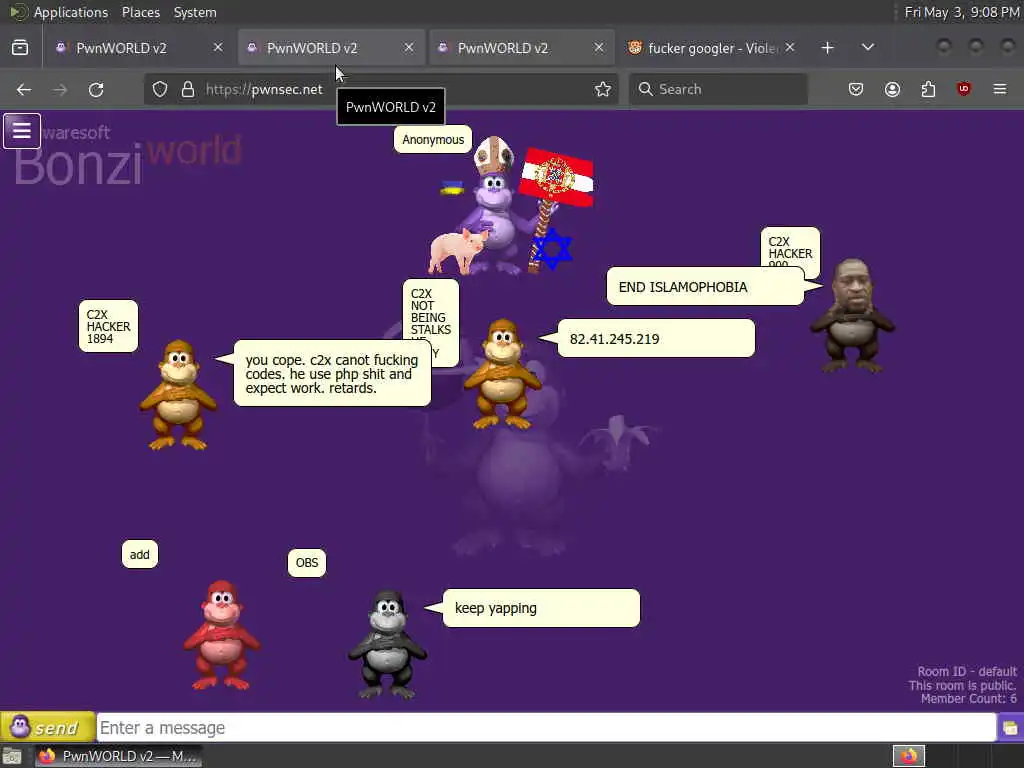The height and width of the screenshot is (768, 1024).
Task: Open the extensions puzzle icon
Action: click(x=928, y=89)
